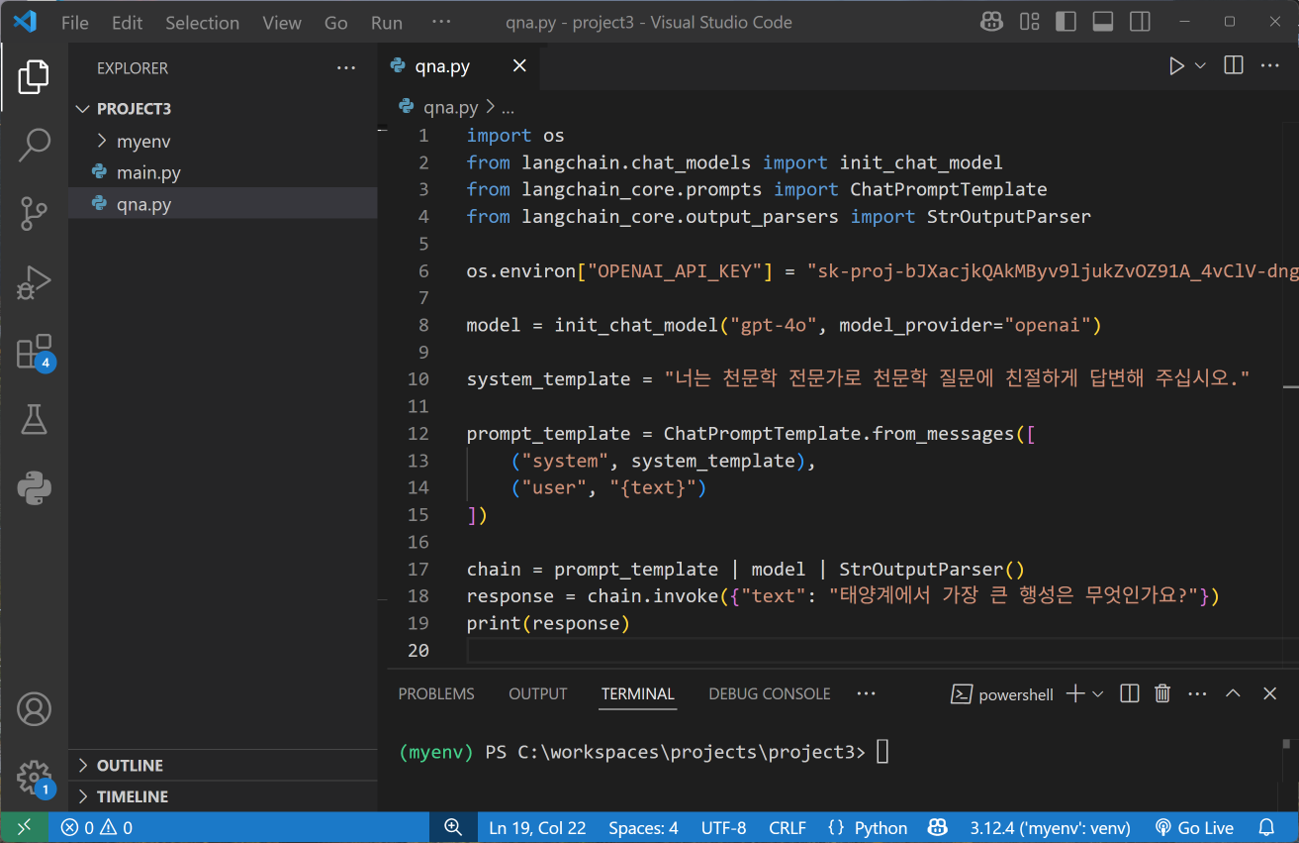
Task: Open the run options dropdown arrow
Action: click(1200, 66)
